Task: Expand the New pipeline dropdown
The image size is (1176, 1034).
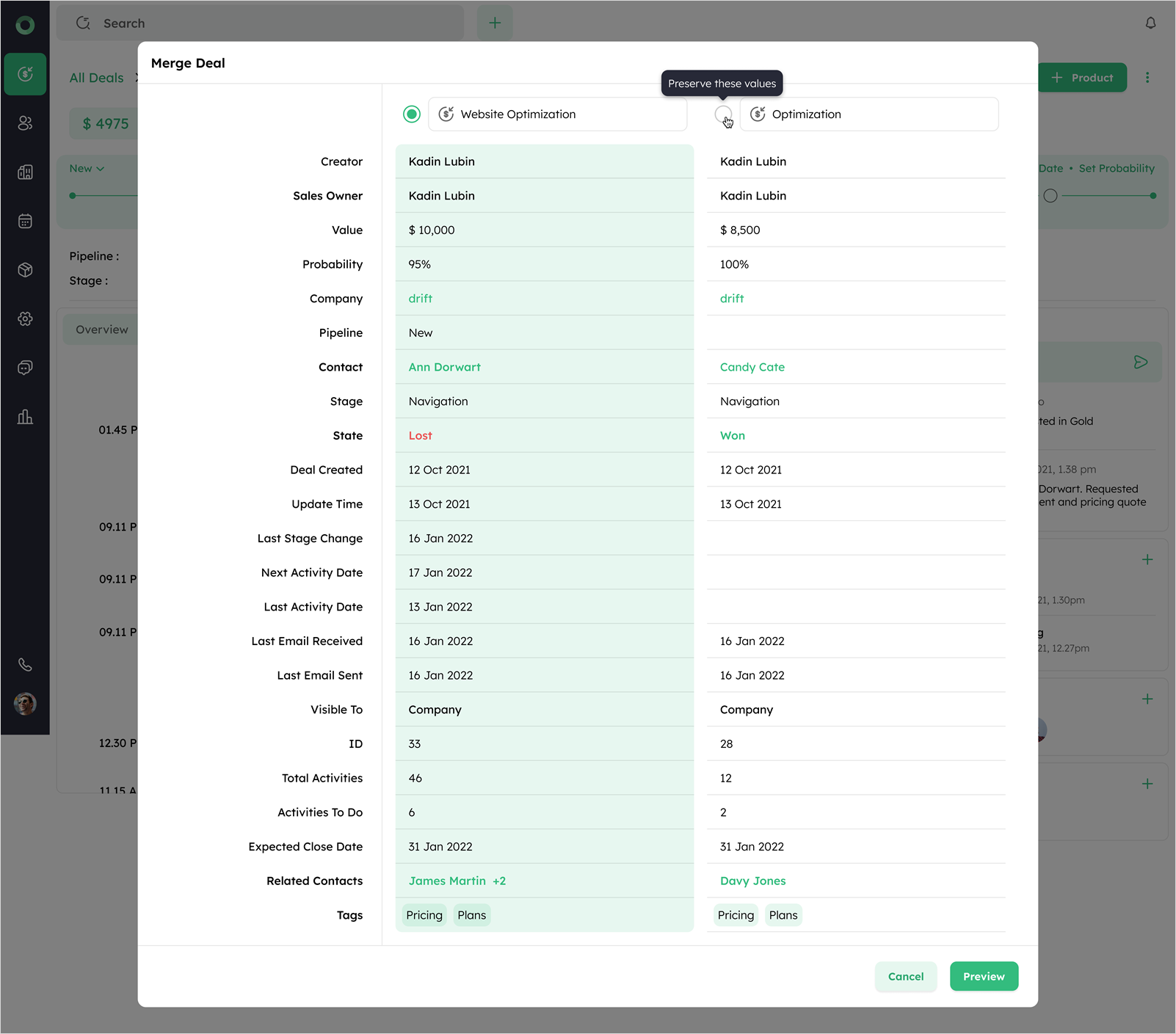Action: pos(87,169)
